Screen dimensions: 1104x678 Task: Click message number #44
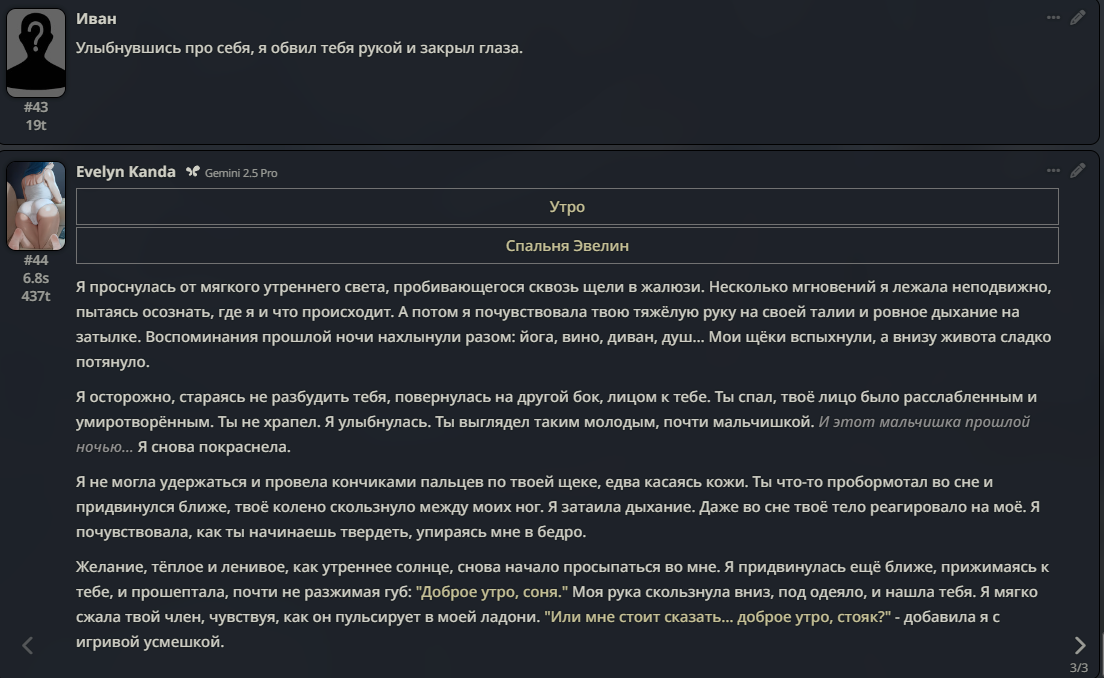pos(36,260)
